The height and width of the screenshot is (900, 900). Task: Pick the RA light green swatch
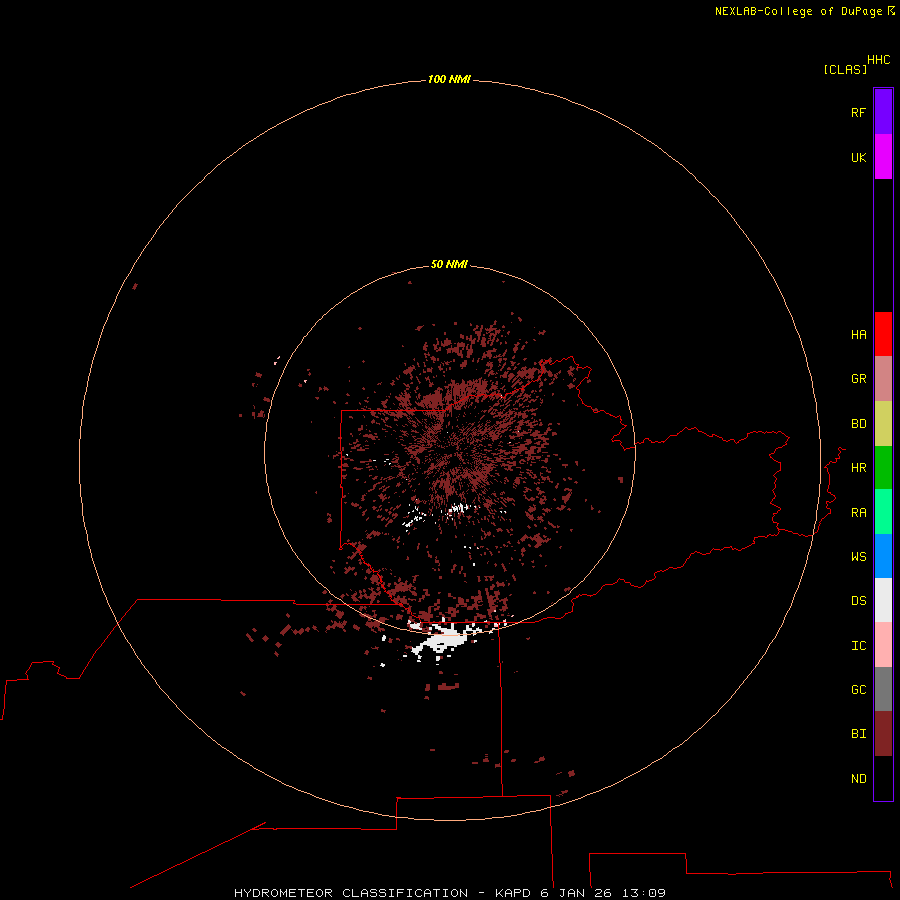click(883, 512)
